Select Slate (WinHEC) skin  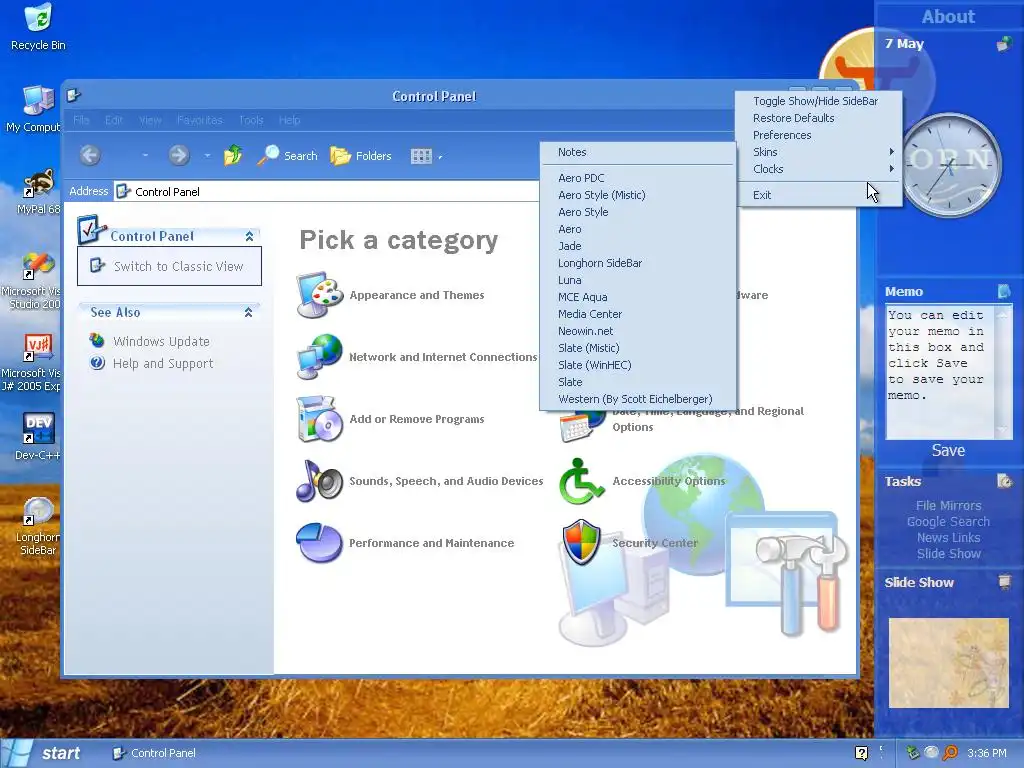638,365
